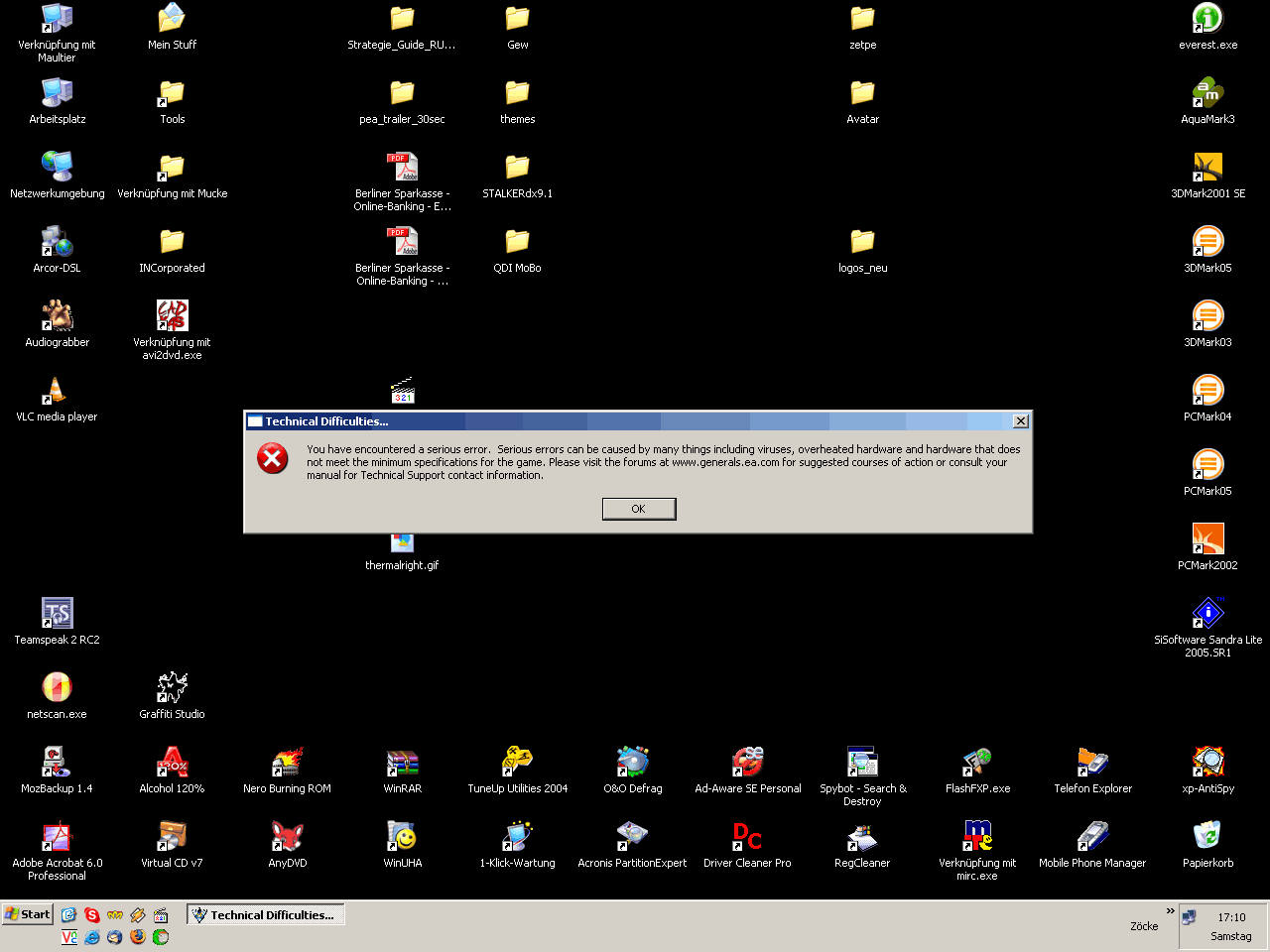Image resolution: width=1270 pixels, height=952 pixels.
Task: Select the Audiograbber shortcut
Action: click(57, 324)
